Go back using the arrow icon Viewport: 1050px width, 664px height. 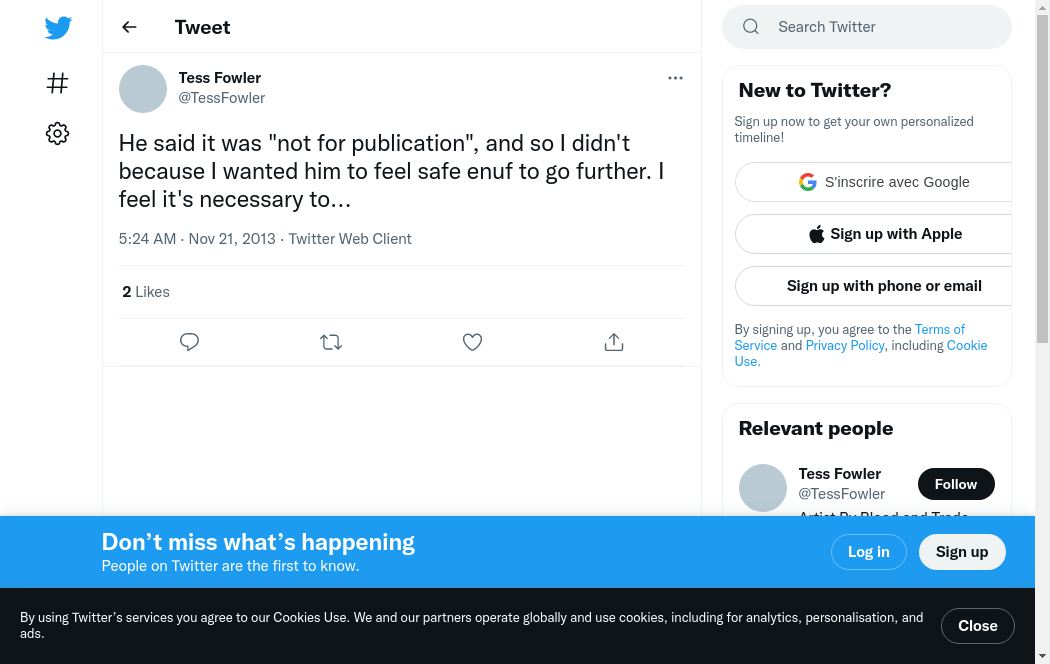tap(129, 27)
